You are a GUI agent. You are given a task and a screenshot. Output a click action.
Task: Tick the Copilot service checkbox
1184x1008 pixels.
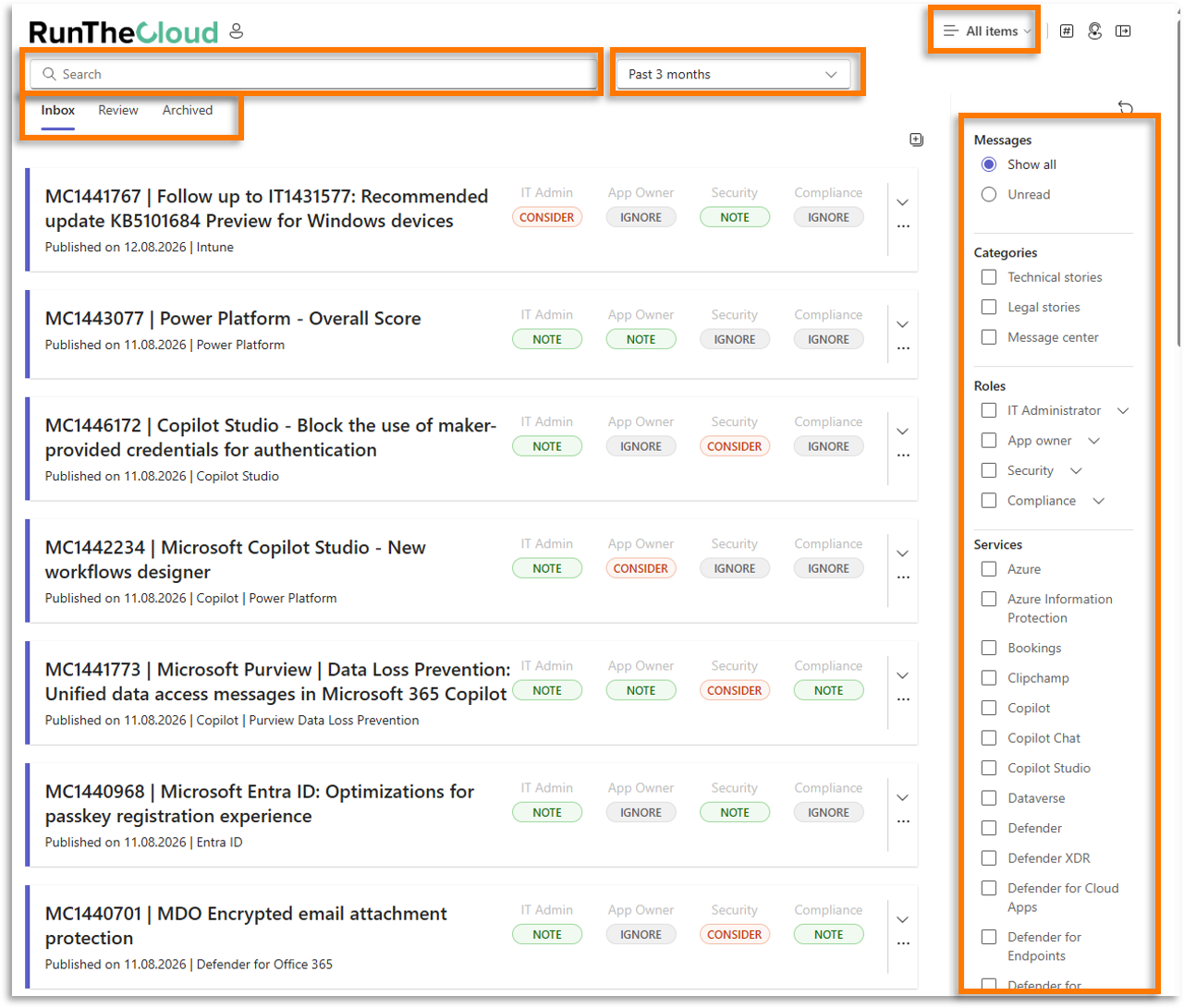click(989, 708)
